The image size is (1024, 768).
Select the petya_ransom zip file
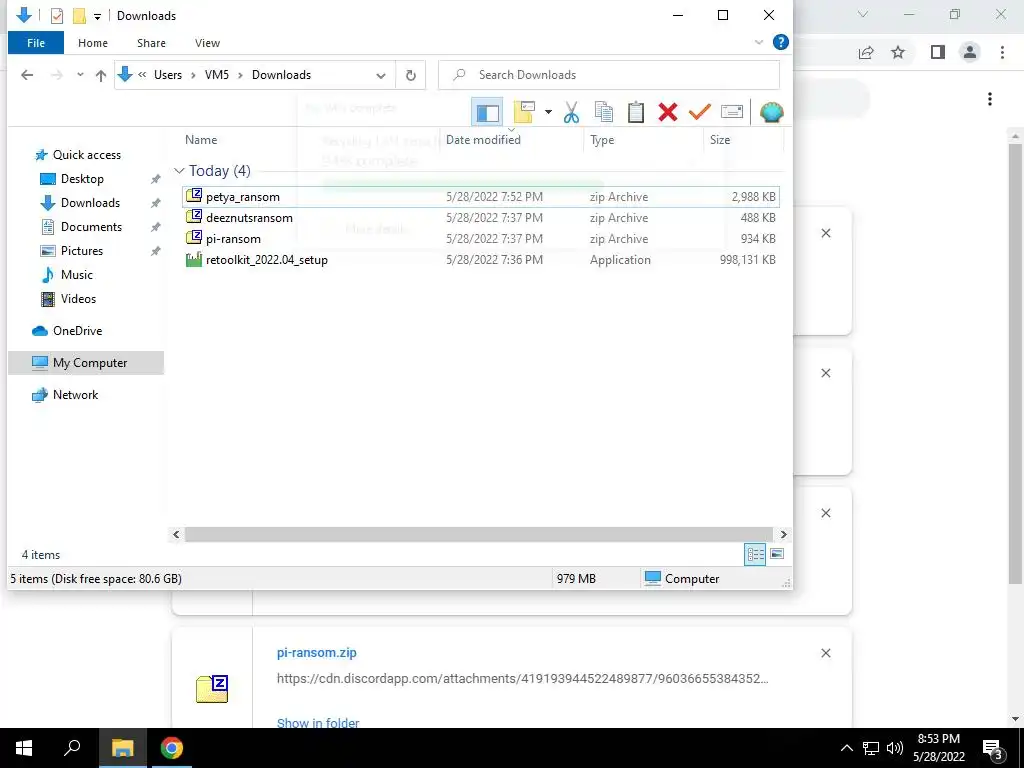[x=481, y=197]
